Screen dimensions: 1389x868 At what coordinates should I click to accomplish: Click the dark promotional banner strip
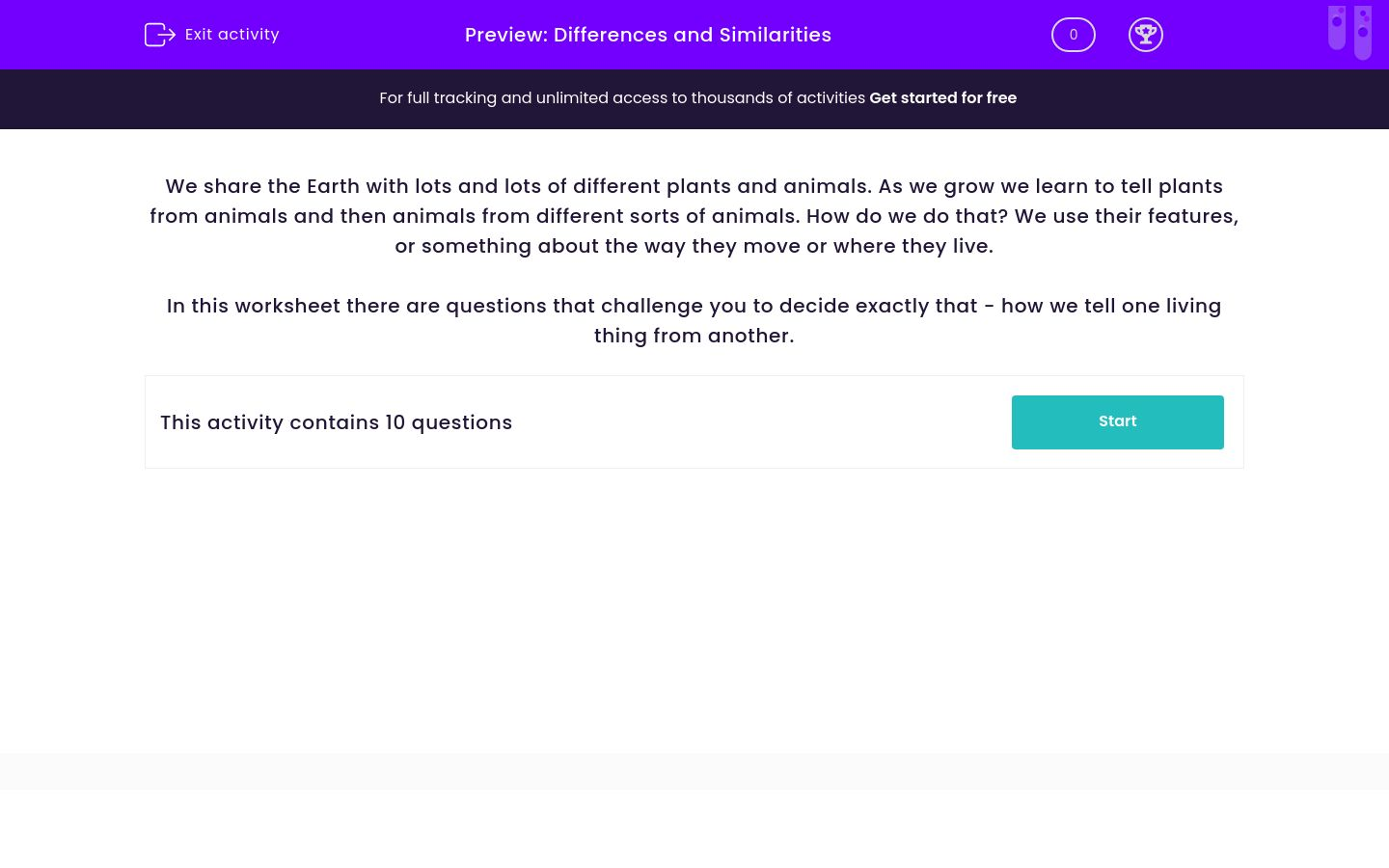(694, 98)
